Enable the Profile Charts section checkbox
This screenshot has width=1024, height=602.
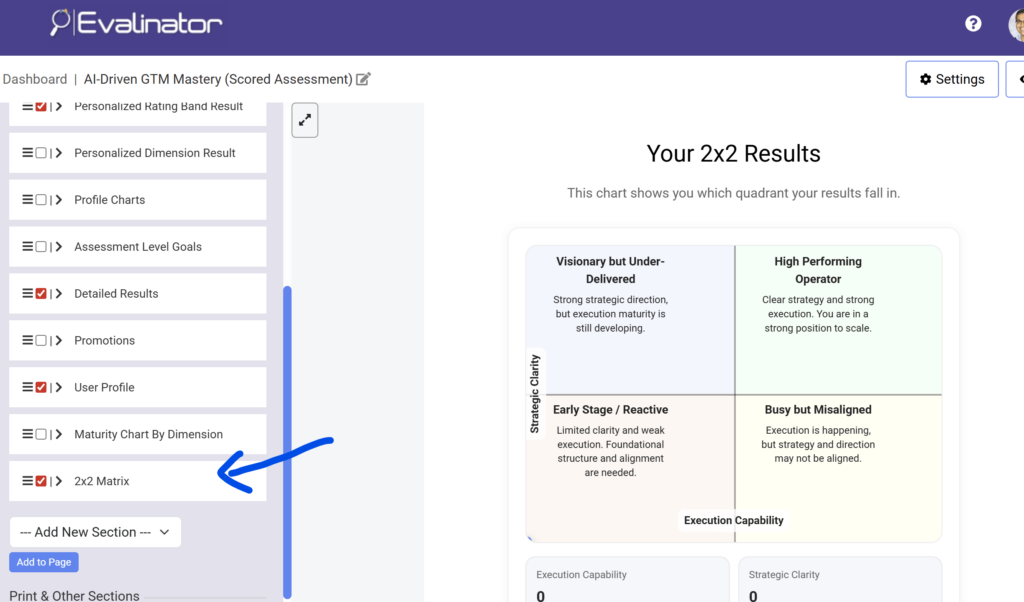tap(39, 199)
